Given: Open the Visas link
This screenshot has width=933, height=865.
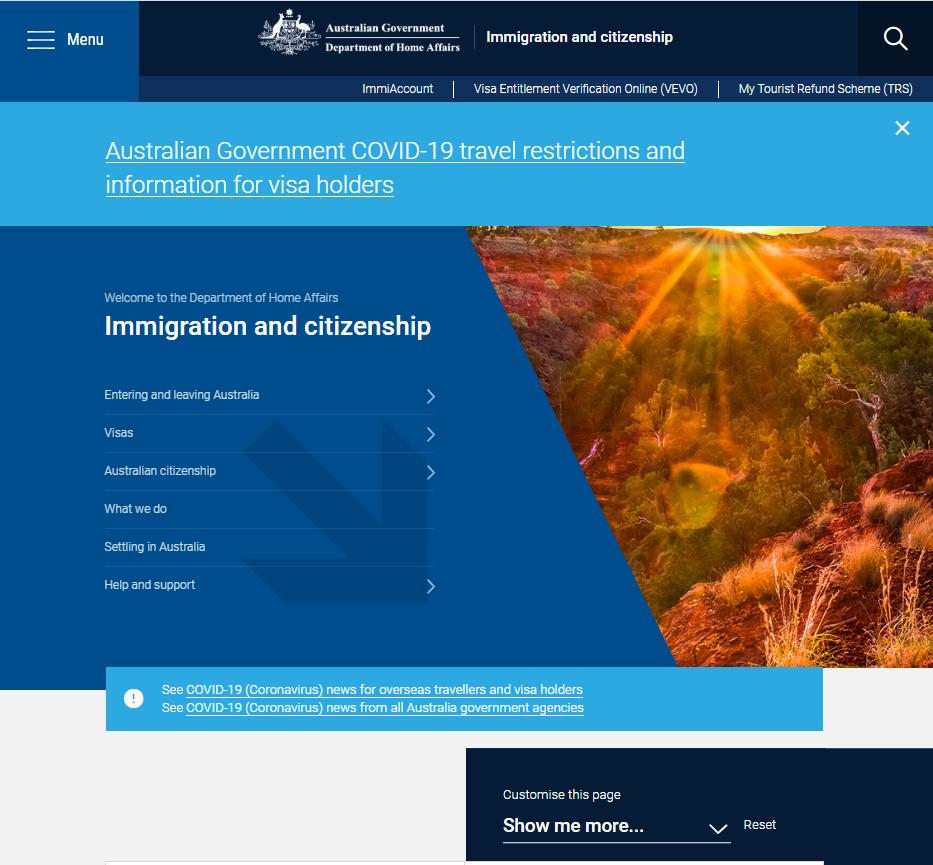Looking at the screenshot, I should point(118,432).
